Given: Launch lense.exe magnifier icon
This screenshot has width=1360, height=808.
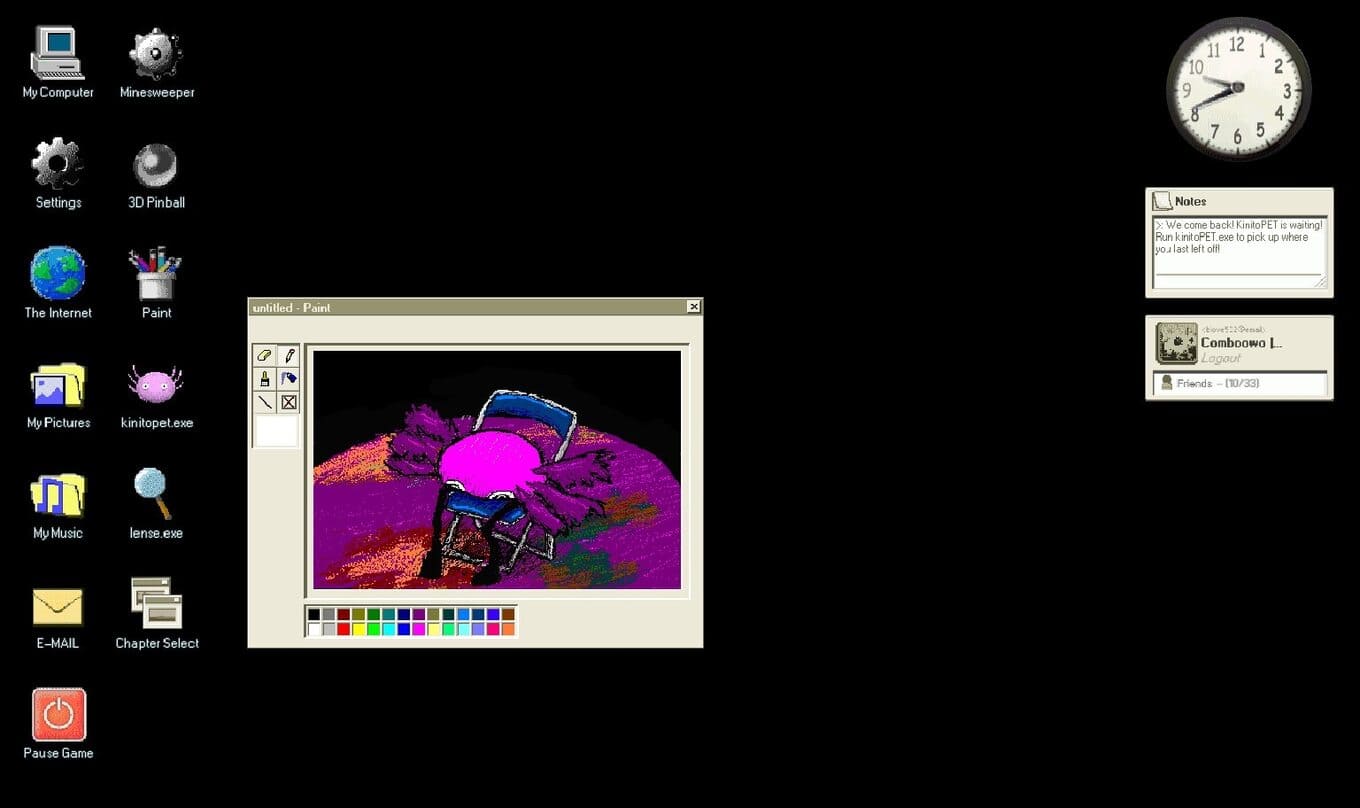Looking at the screenshot, I should 156,494.
